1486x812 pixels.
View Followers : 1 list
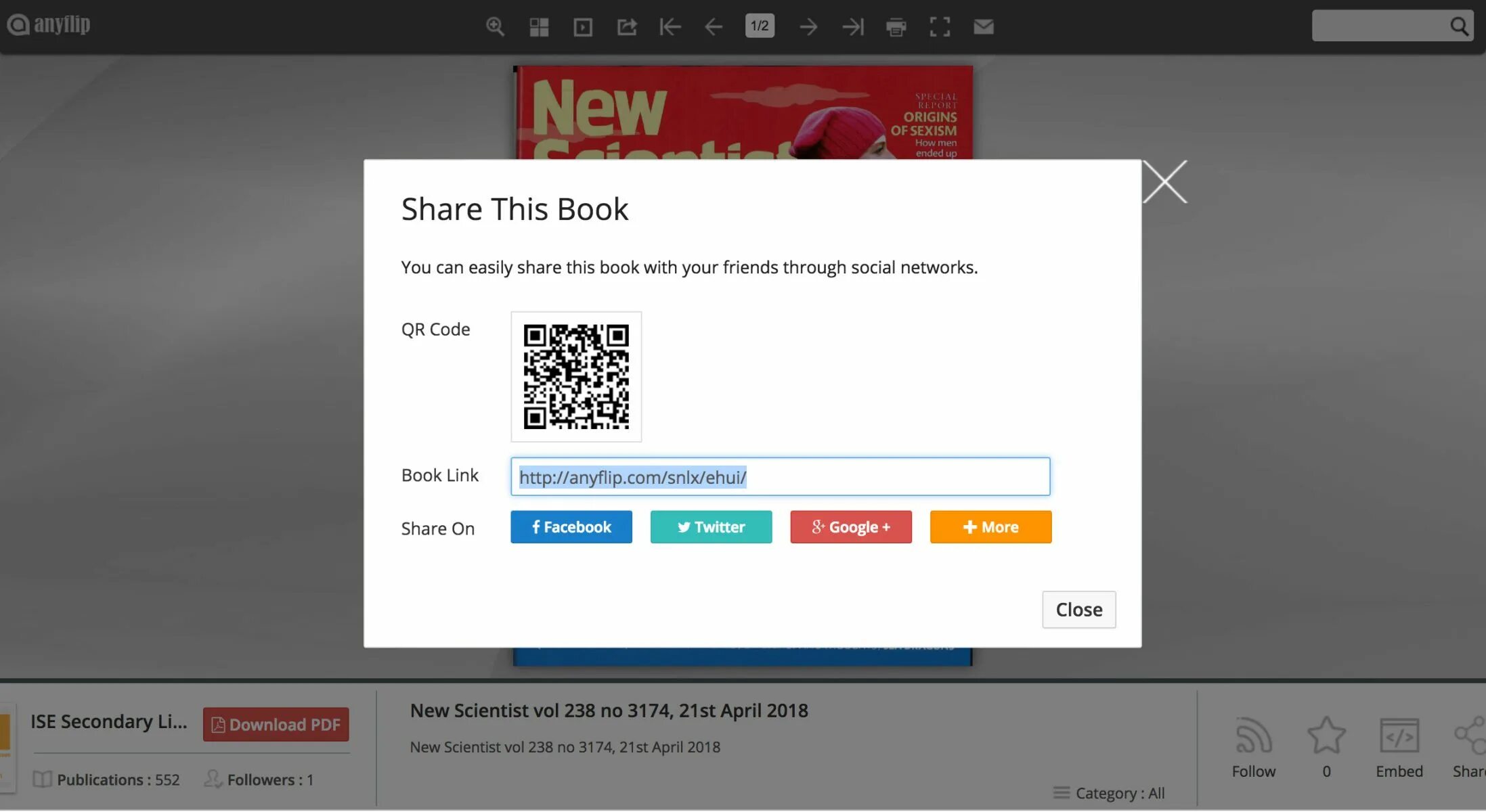click(259, 780)
